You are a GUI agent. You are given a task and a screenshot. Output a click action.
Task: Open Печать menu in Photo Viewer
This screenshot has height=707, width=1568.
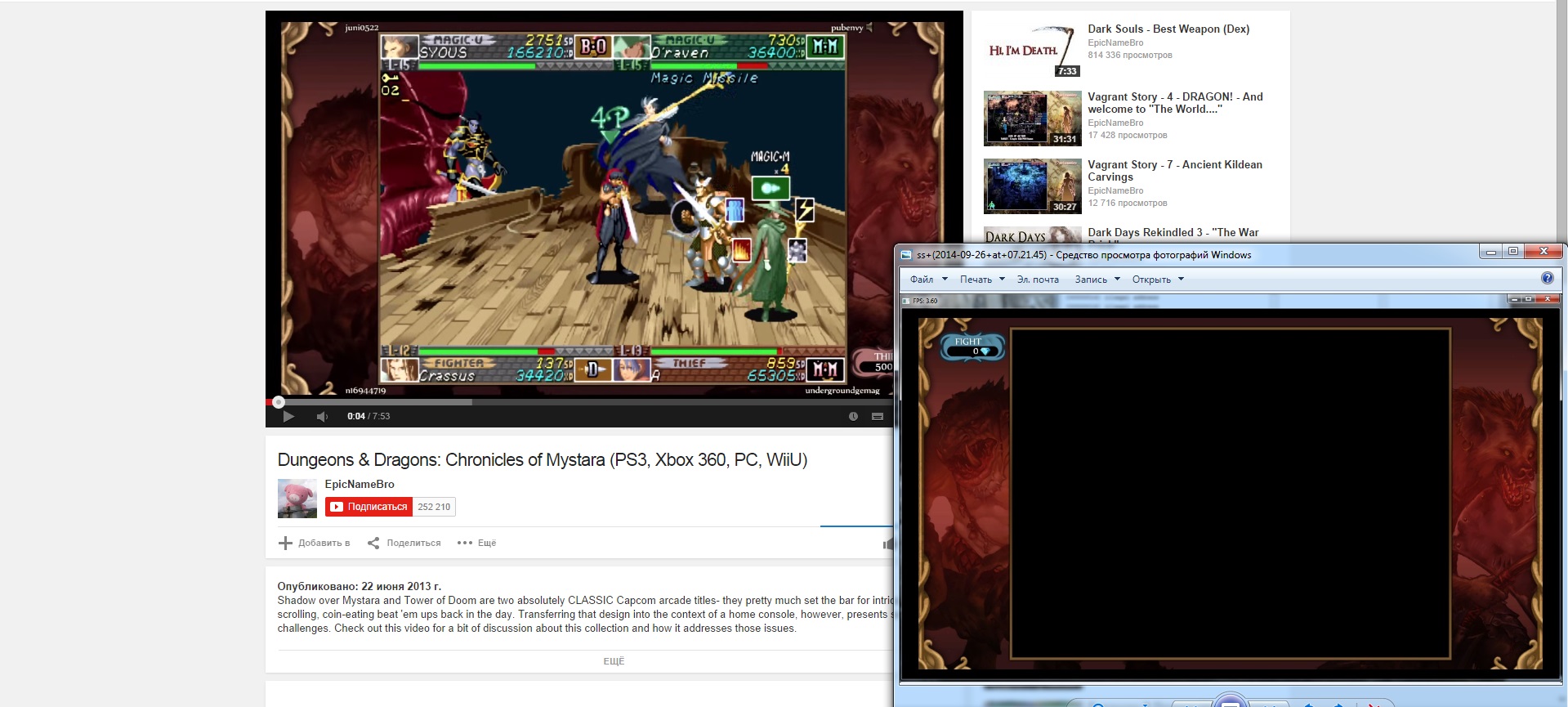982,280
